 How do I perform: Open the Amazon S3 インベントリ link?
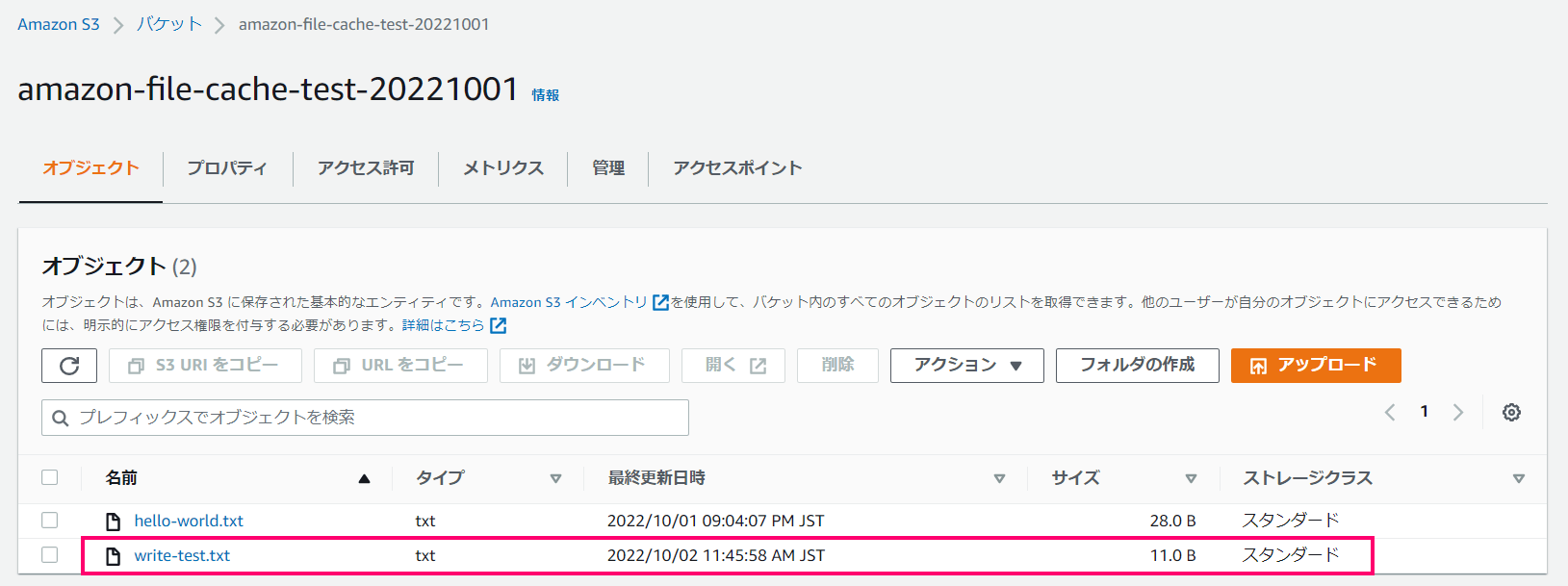tap(569, 302)
